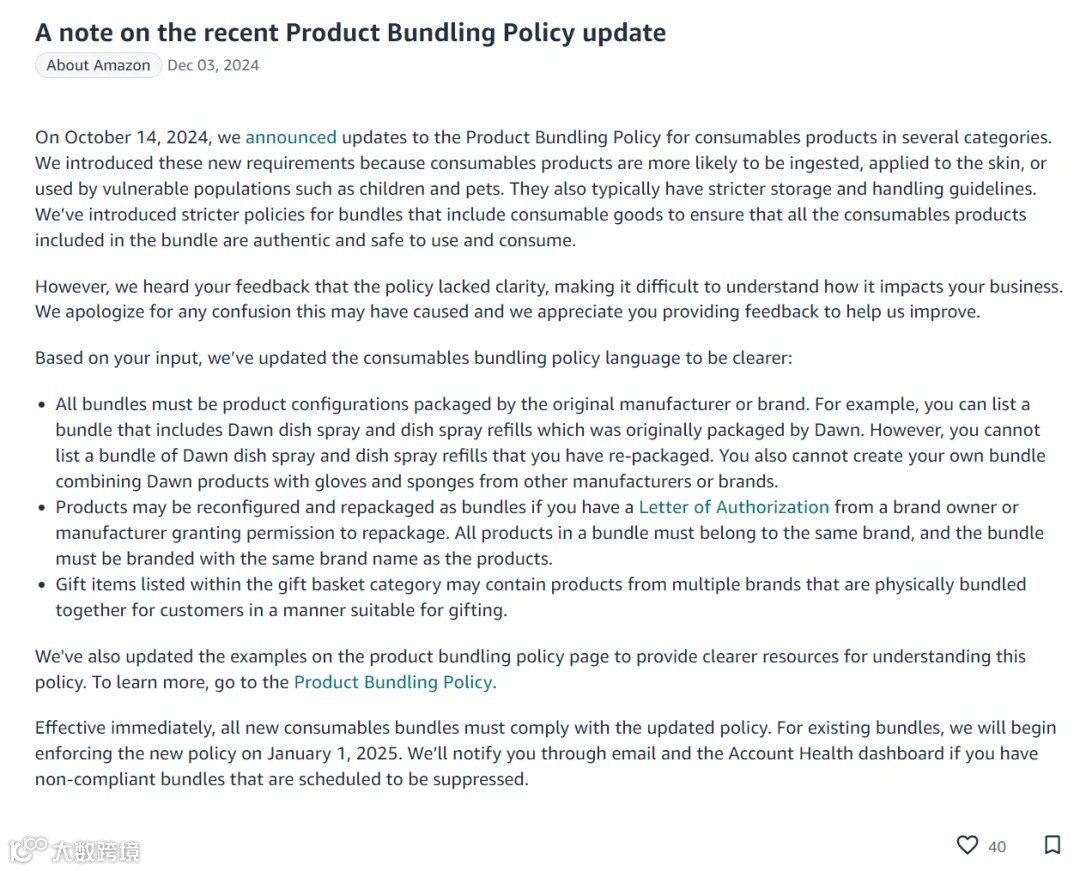Click the like count showing 40

point(997,847)
